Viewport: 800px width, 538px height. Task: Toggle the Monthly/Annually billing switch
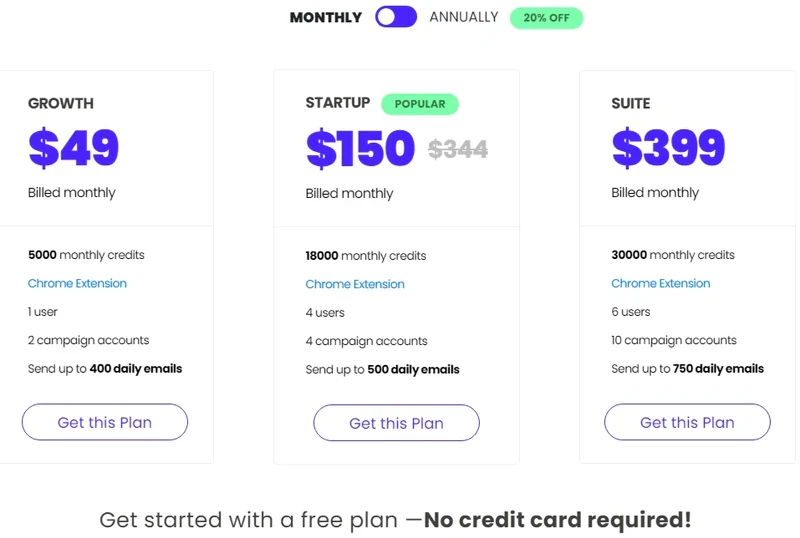pos(396,17)
